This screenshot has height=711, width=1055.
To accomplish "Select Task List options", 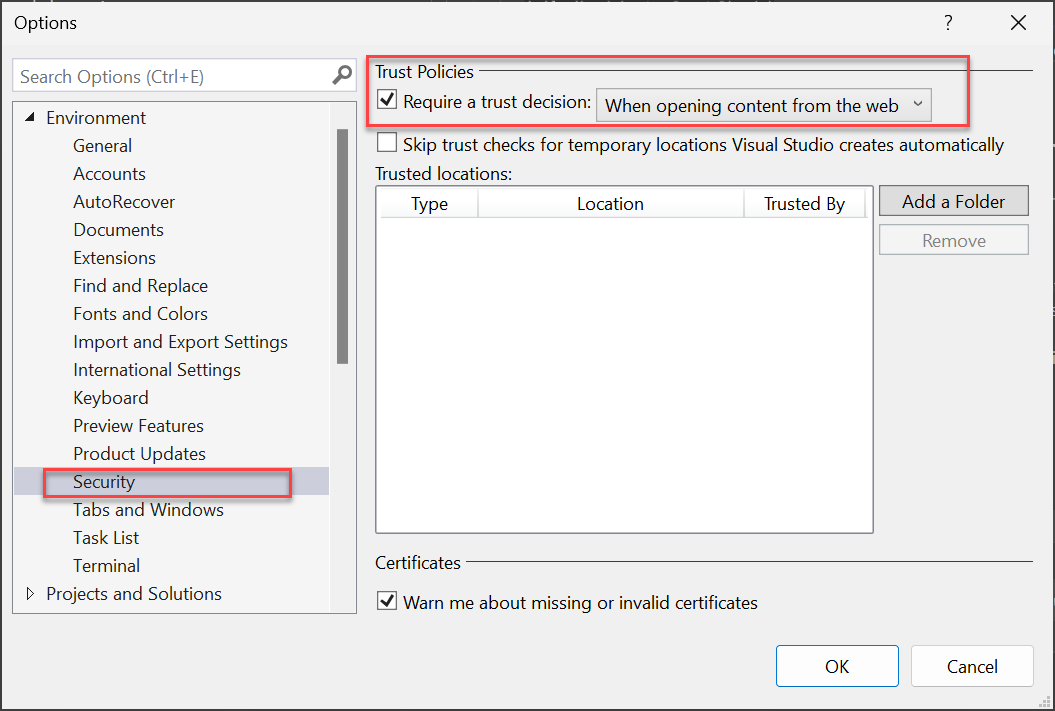I will point(106,538).
